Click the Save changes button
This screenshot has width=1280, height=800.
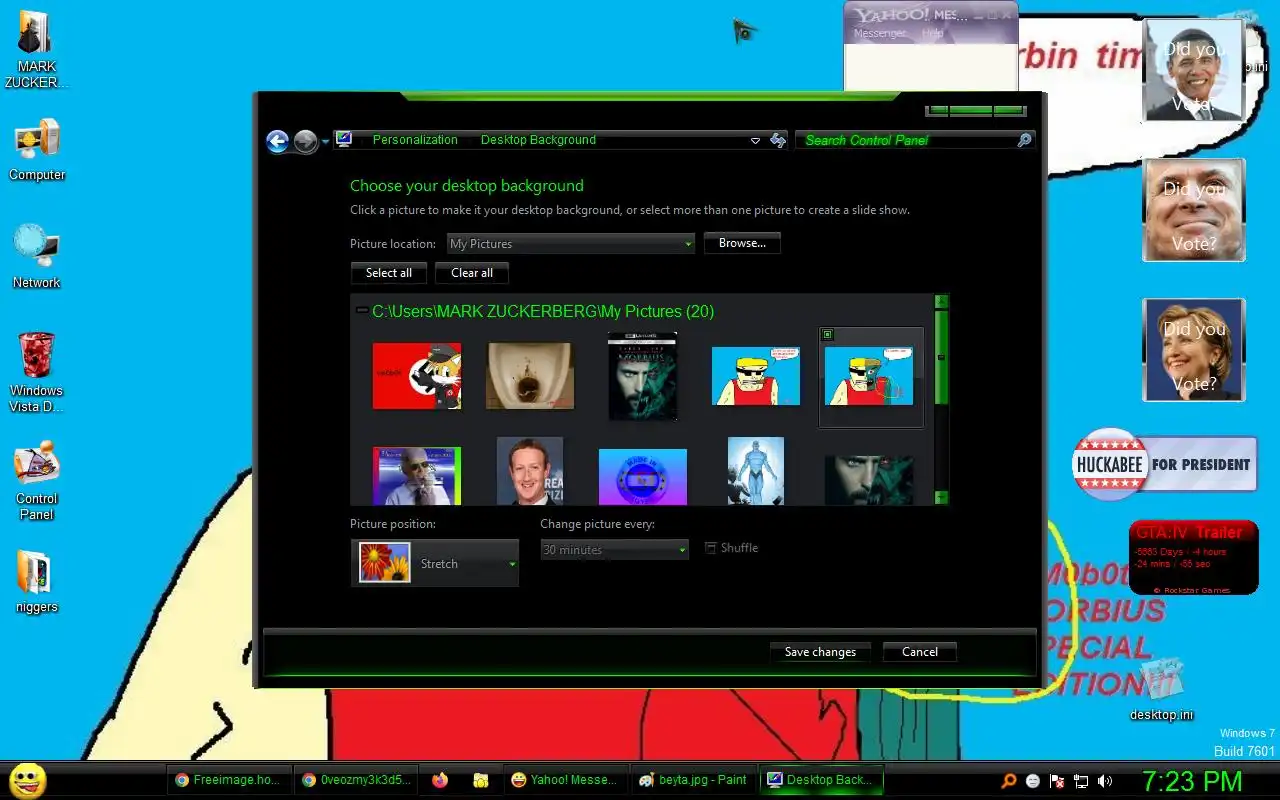(820, 652)
